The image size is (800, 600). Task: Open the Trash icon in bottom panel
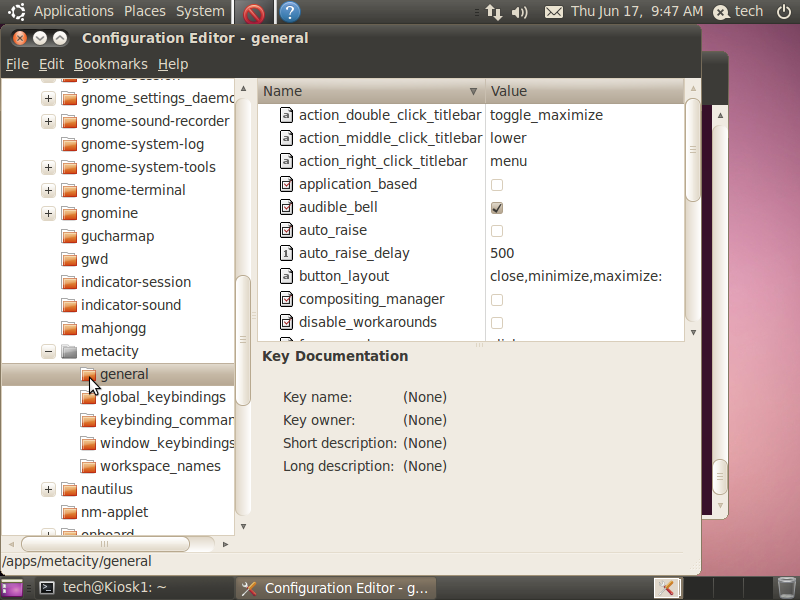point(786,588)
